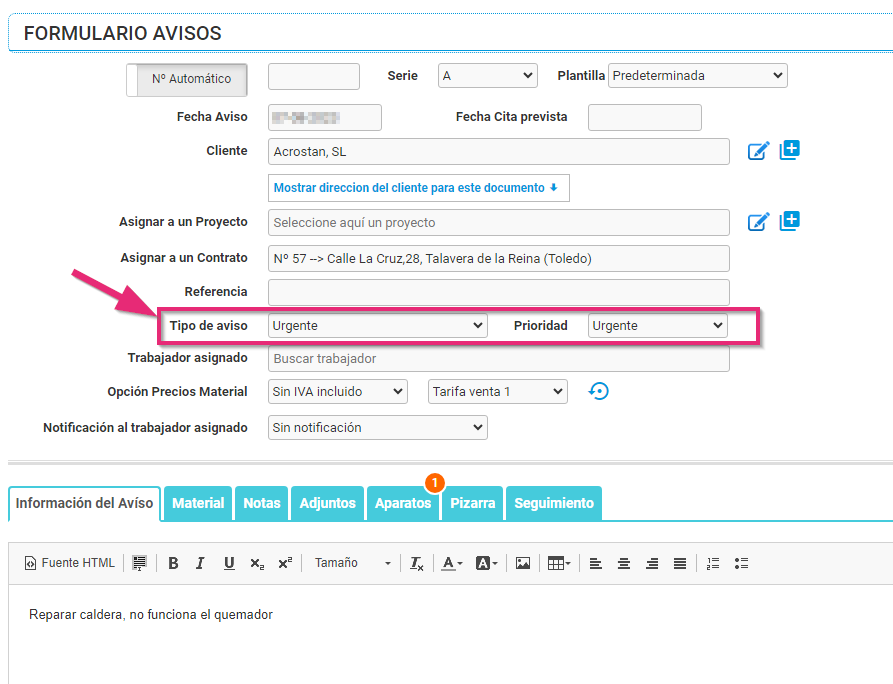Image resolution: width=893 pixels, height=684 pixels.
Task: Open the Prioridad dropdown
Action: (657, 326)
